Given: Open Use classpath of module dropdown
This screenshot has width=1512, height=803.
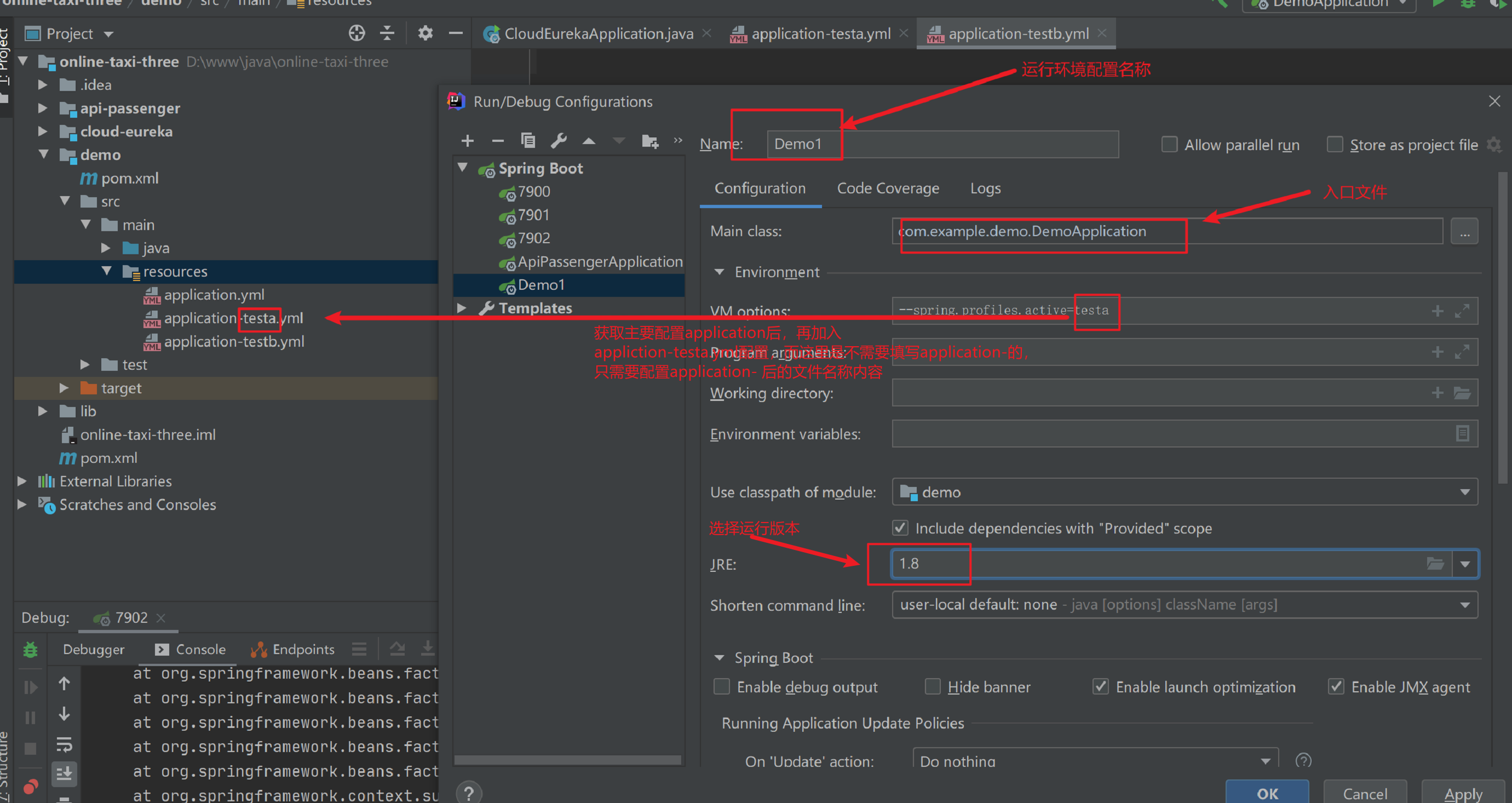Looking at the screenshot, I should [x=1464, y=492].
